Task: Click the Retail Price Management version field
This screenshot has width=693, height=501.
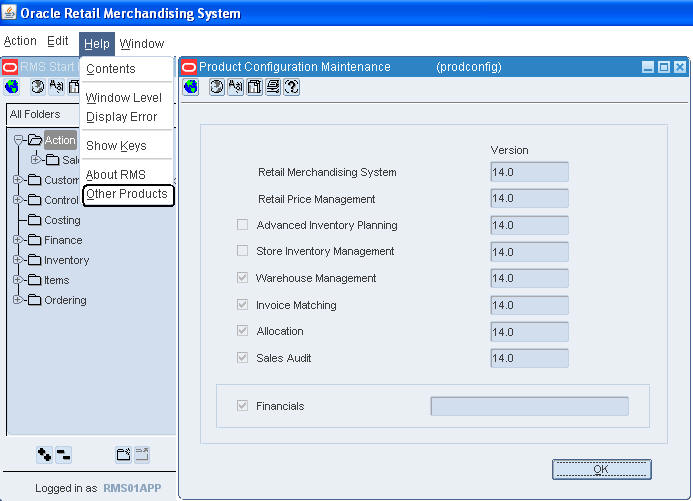Action: (529, 198)
